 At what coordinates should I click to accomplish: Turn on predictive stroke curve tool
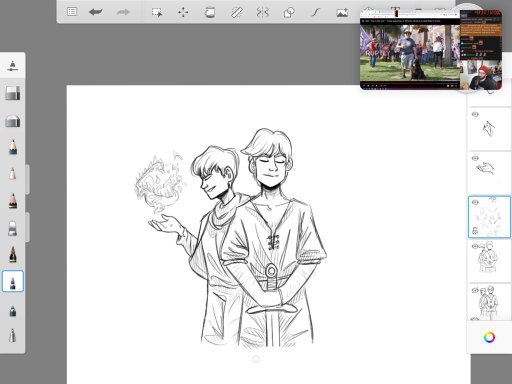pos(316,13)
